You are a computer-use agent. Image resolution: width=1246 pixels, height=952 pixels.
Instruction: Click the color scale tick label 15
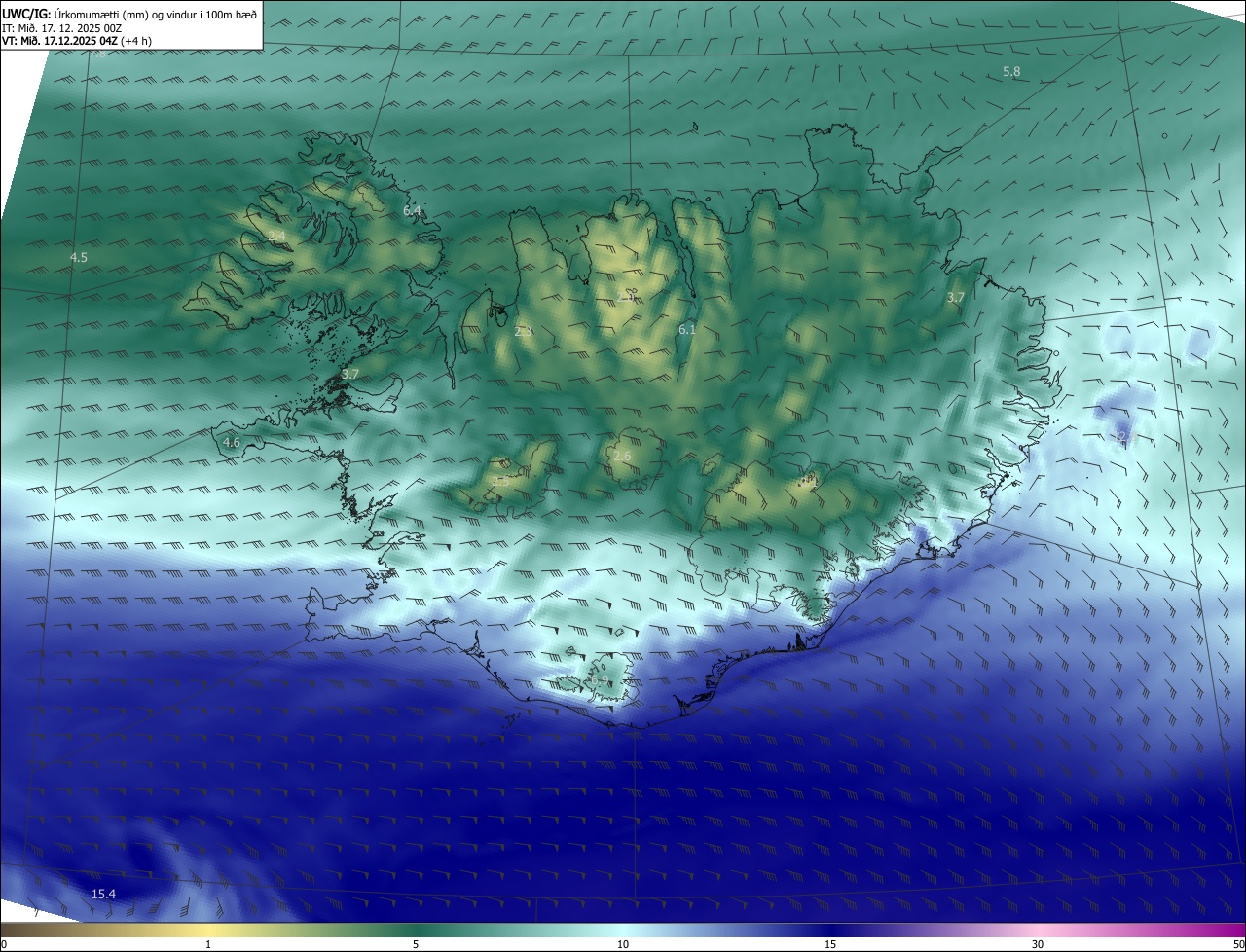click(x=830, y=944)
